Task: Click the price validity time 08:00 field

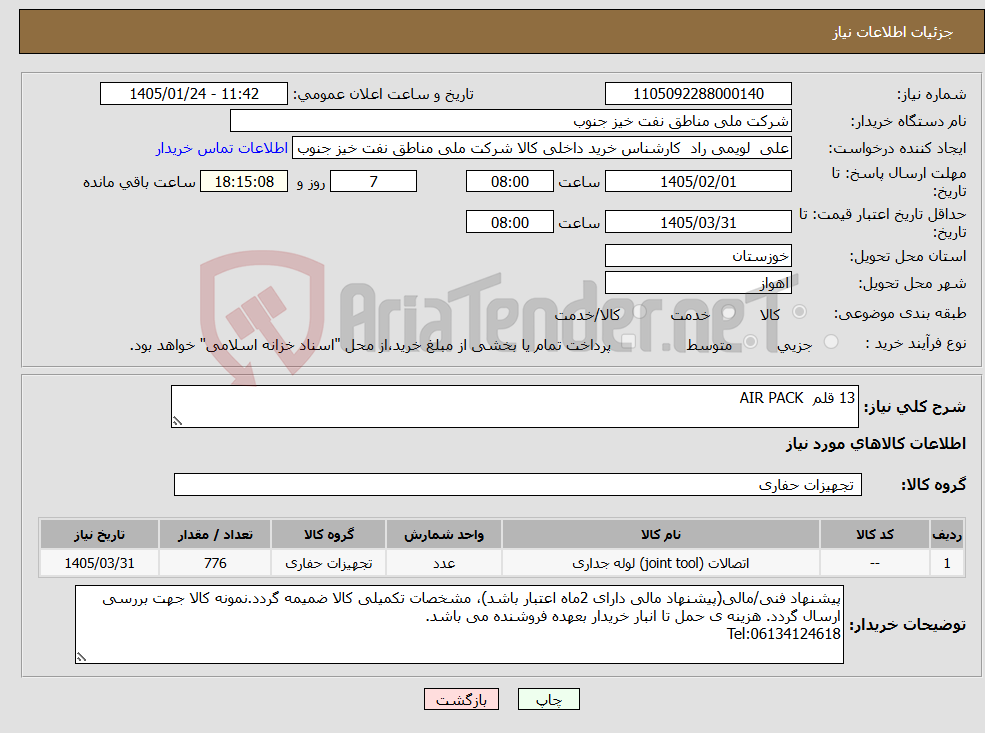Action: click(509, 222)
